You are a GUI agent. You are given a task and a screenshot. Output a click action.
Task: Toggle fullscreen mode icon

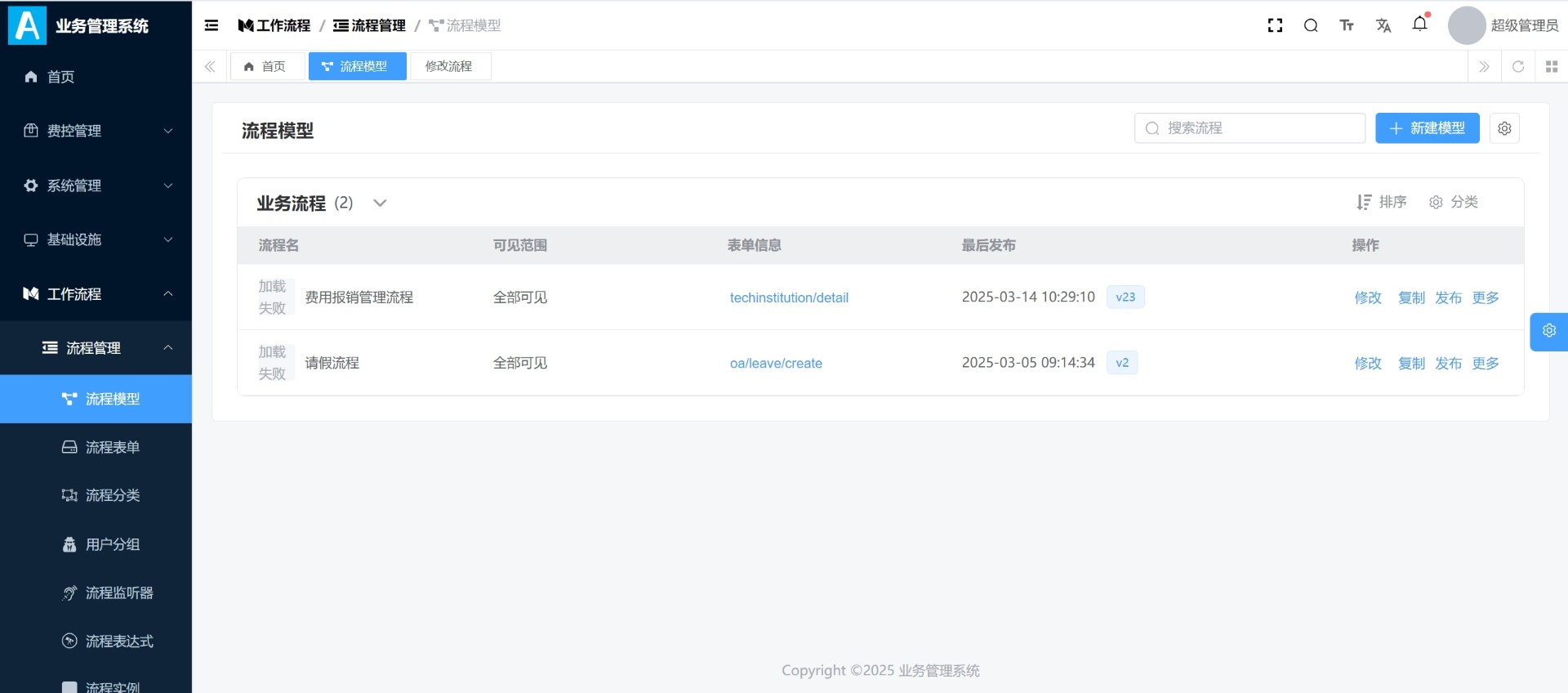coord(1275,25)
